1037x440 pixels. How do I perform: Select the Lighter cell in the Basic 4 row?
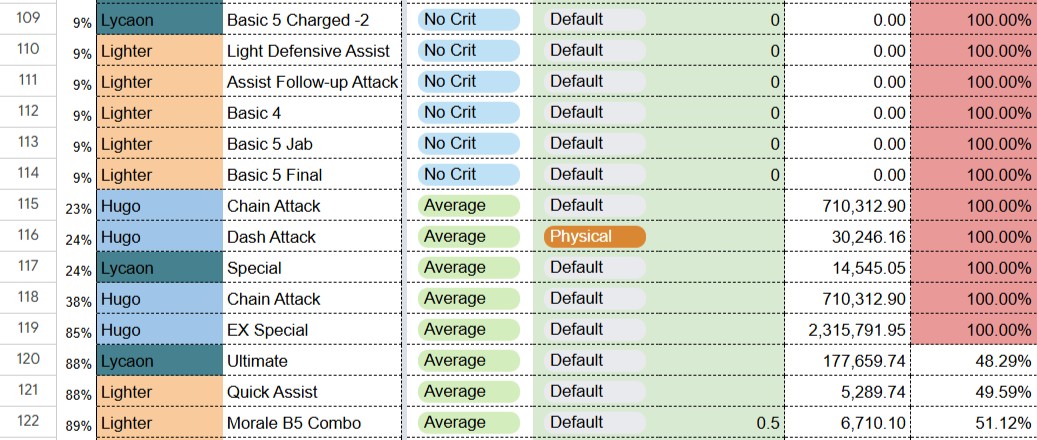coord(160,113)
